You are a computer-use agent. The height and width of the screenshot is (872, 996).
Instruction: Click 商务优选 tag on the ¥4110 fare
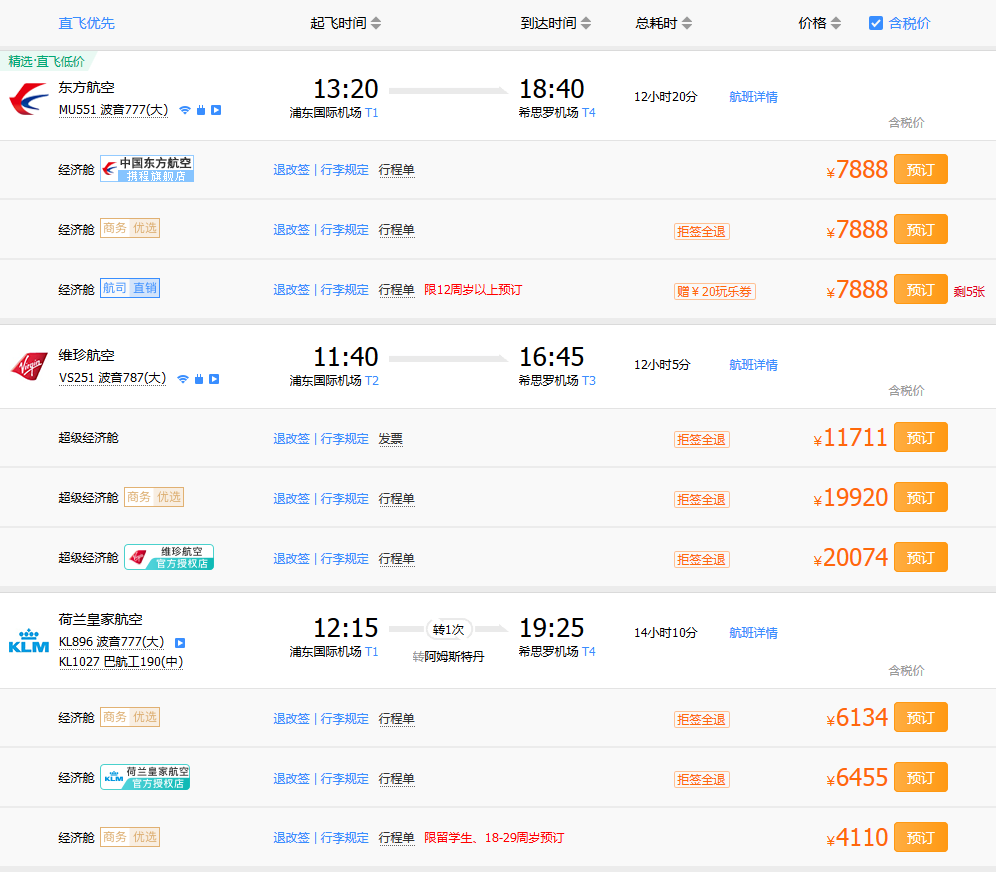pyautogui.click(x=130, y=837)
